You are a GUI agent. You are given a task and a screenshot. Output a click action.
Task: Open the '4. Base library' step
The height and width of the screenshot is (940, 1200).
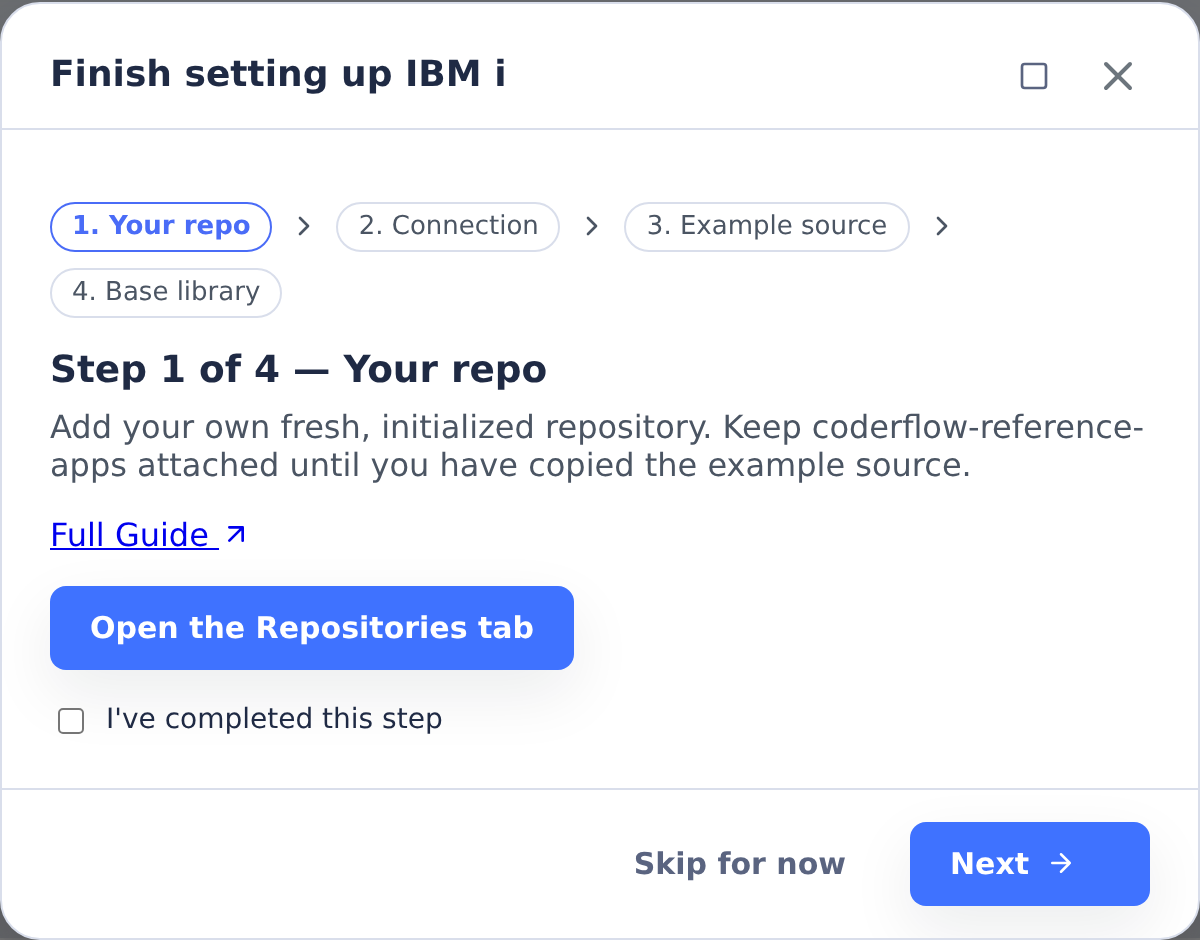tap(166, 292)
